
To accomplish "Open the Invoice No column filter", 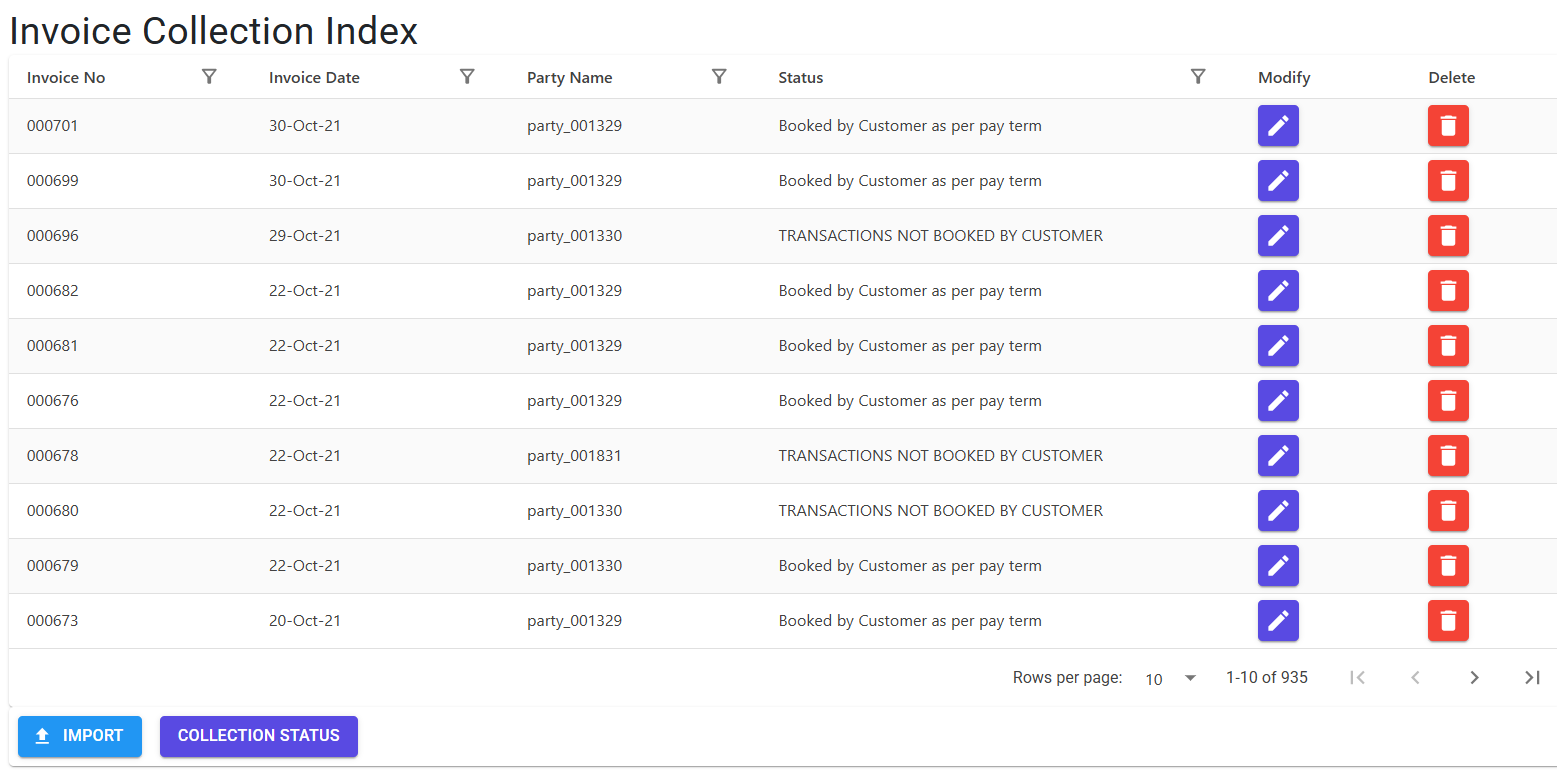I will 209,77.
